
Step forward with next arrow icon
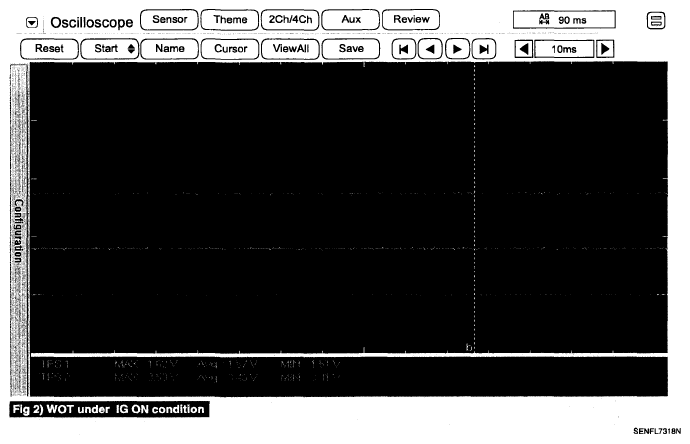457,48
